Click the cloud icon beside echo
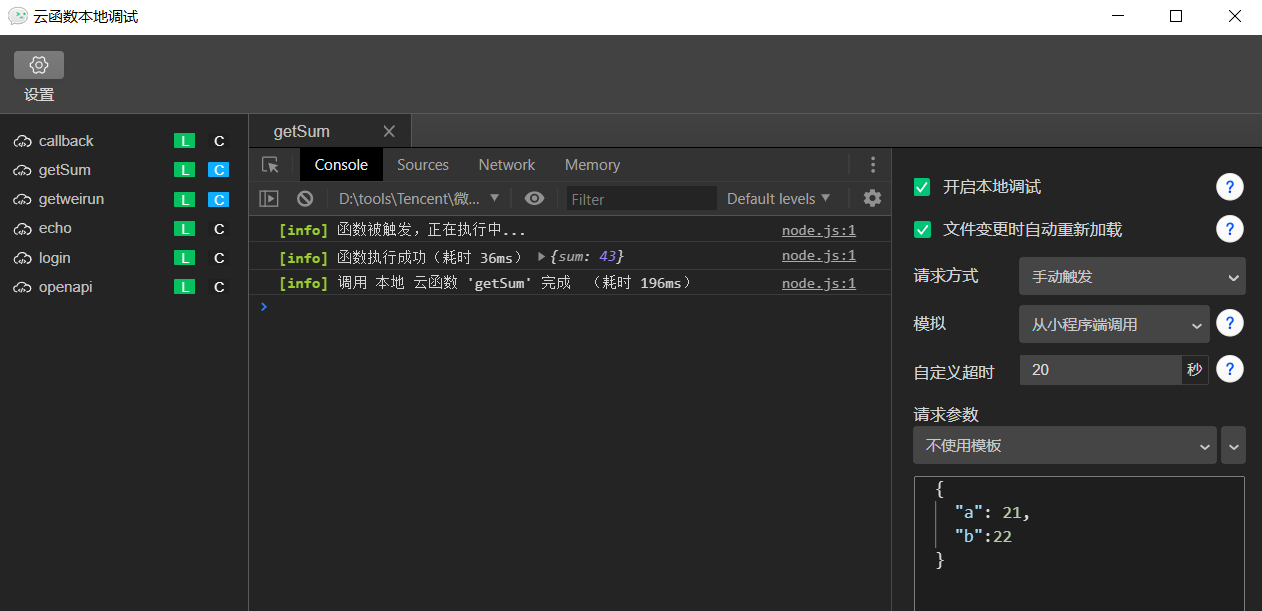This screenshot has width=1262, height=611. point(22,228)
